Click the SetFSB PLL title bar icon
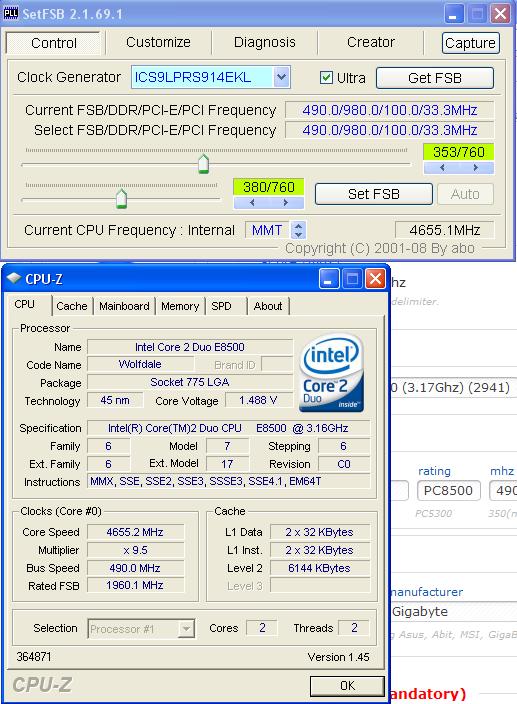Screen dimensions: 517x704 11,13
